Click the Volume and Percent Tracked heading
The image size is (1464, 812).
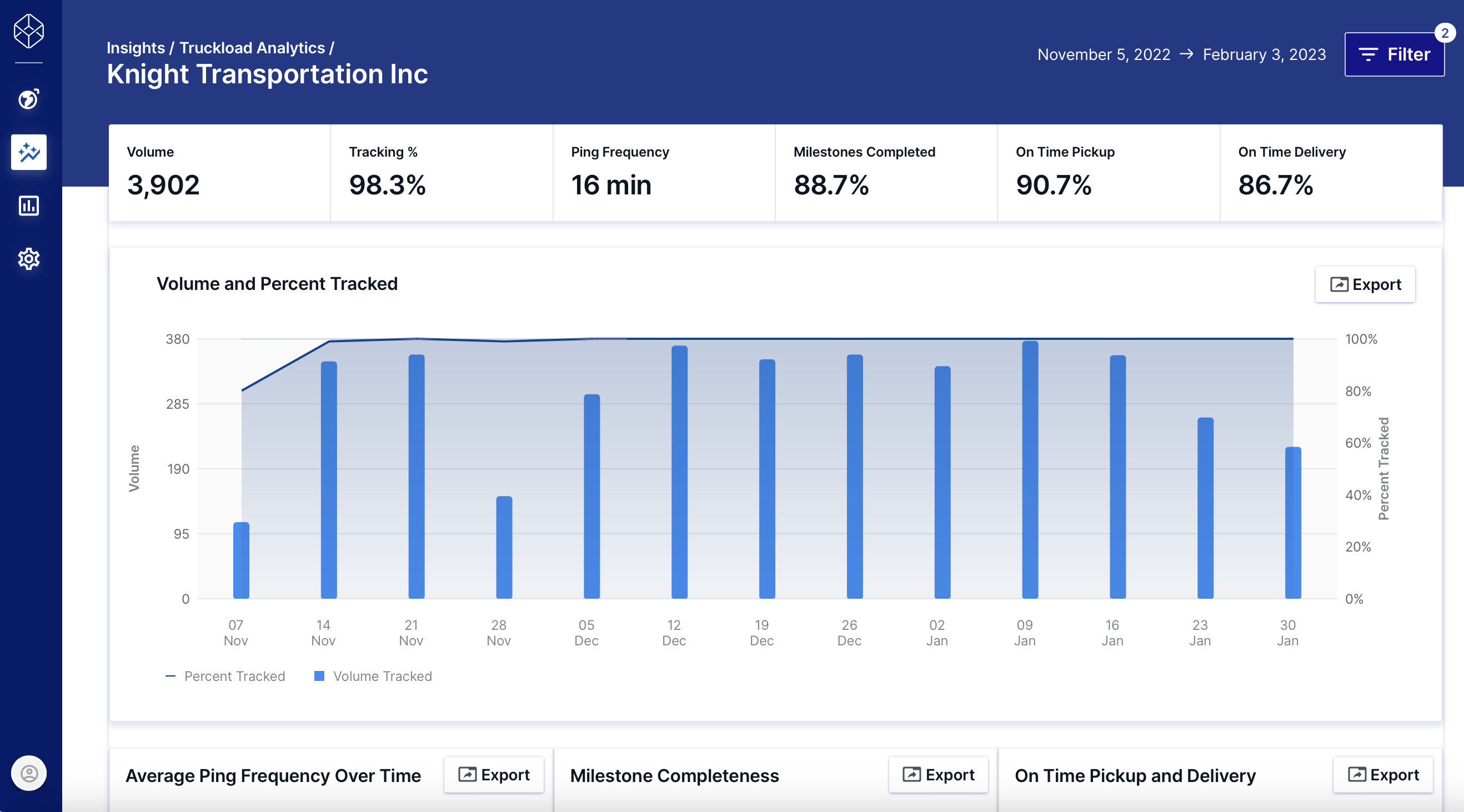pos(277,284)
